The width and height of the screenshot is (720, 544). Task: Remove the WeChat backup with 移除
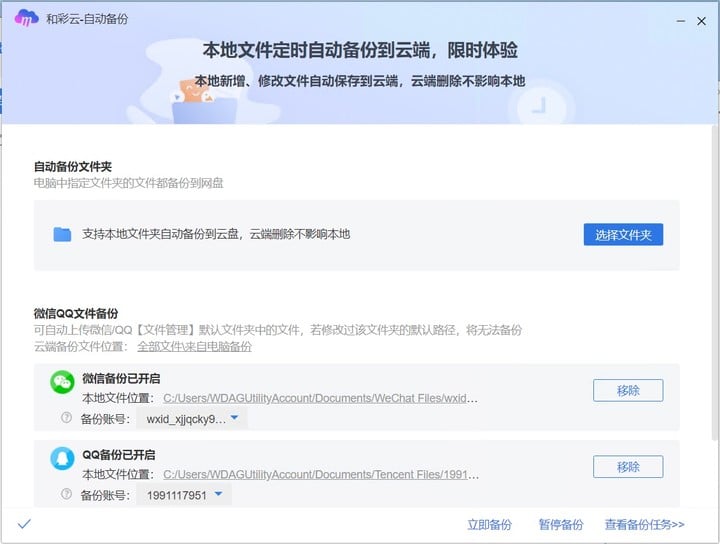coord(628,391)
